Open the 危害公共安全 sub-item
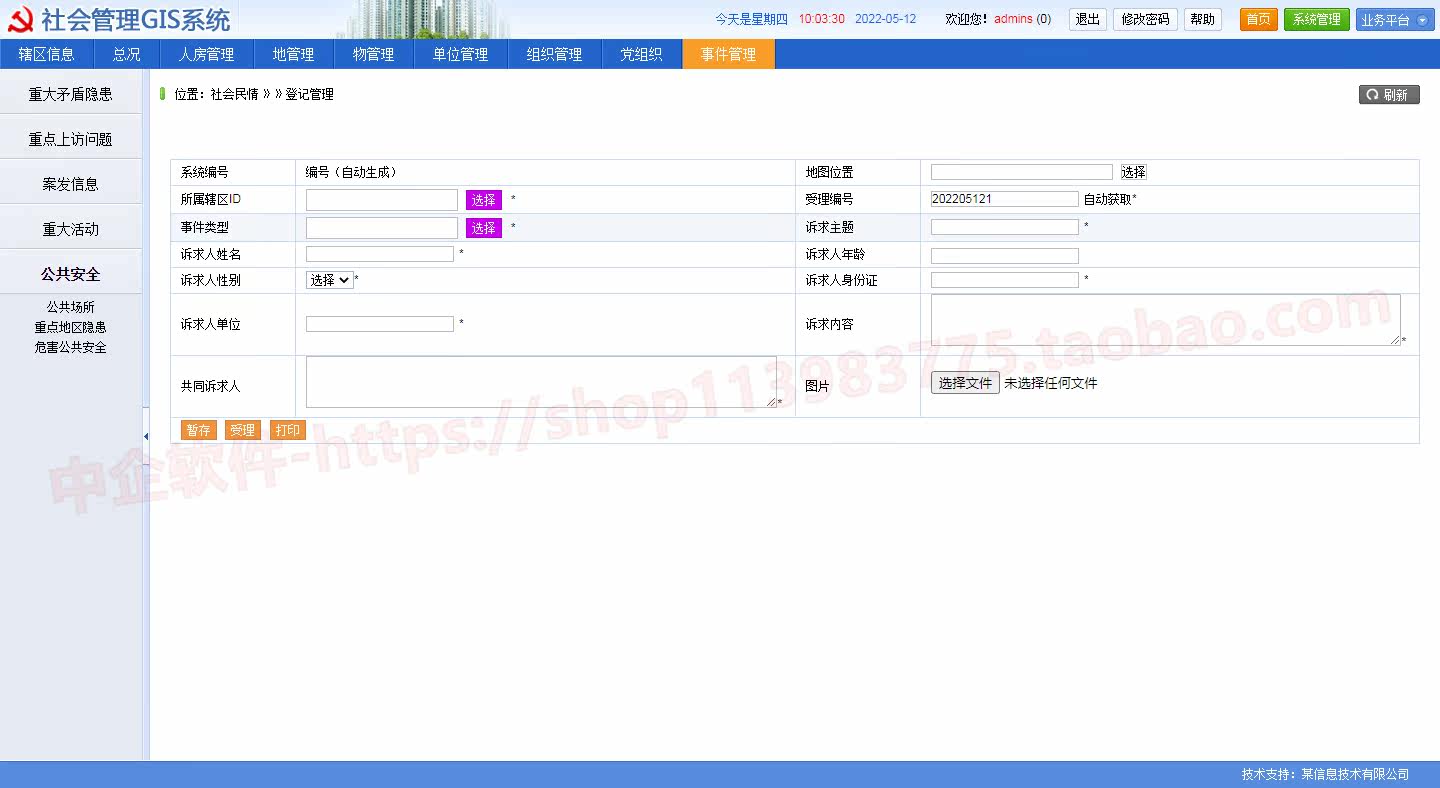Screen dimensions: 1440x788 (71, 347)
